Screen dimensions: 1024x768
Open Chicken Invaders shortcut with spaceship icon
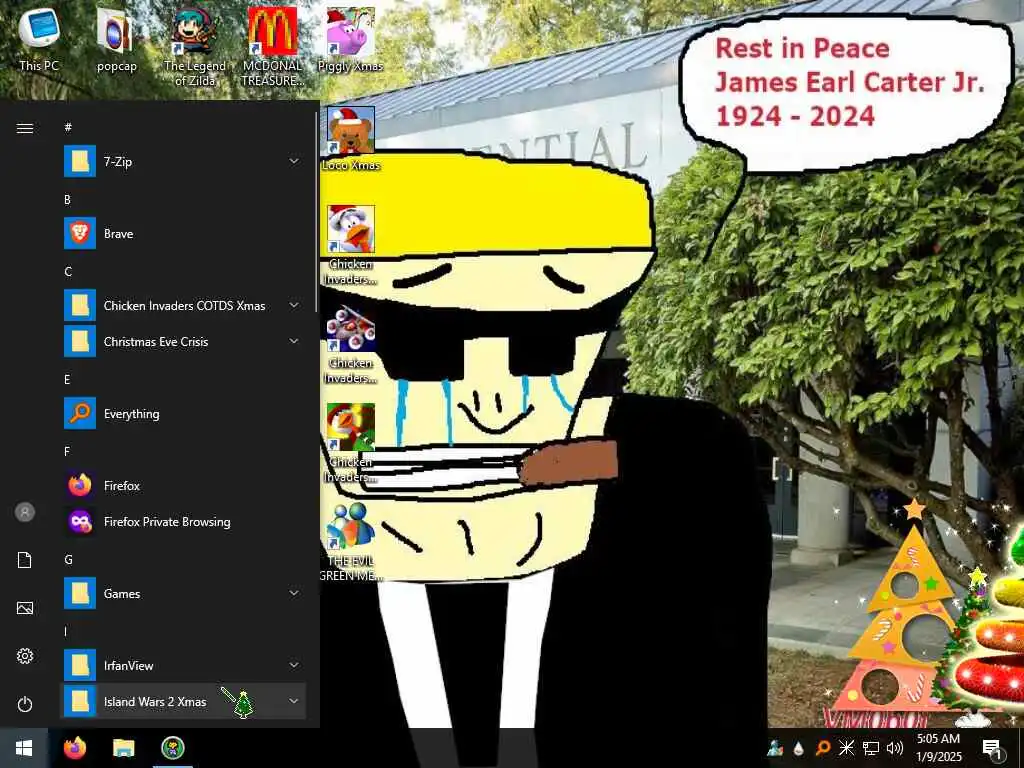pyautogui.click(x=351, y=344)
